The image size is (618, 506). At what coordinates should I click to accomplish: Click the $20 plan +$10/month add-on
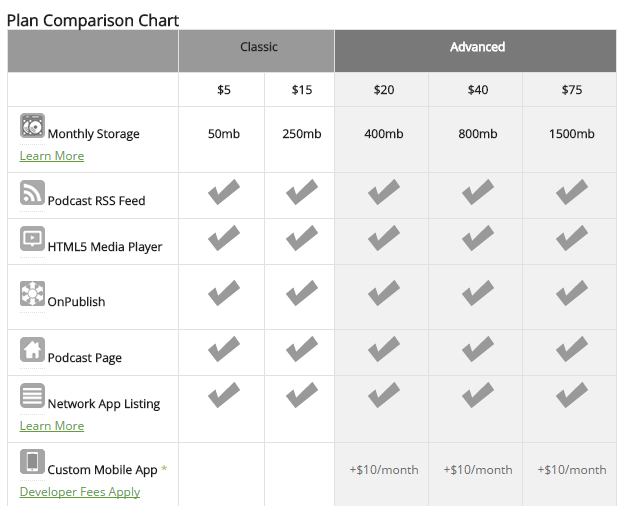tap(383, 470)
